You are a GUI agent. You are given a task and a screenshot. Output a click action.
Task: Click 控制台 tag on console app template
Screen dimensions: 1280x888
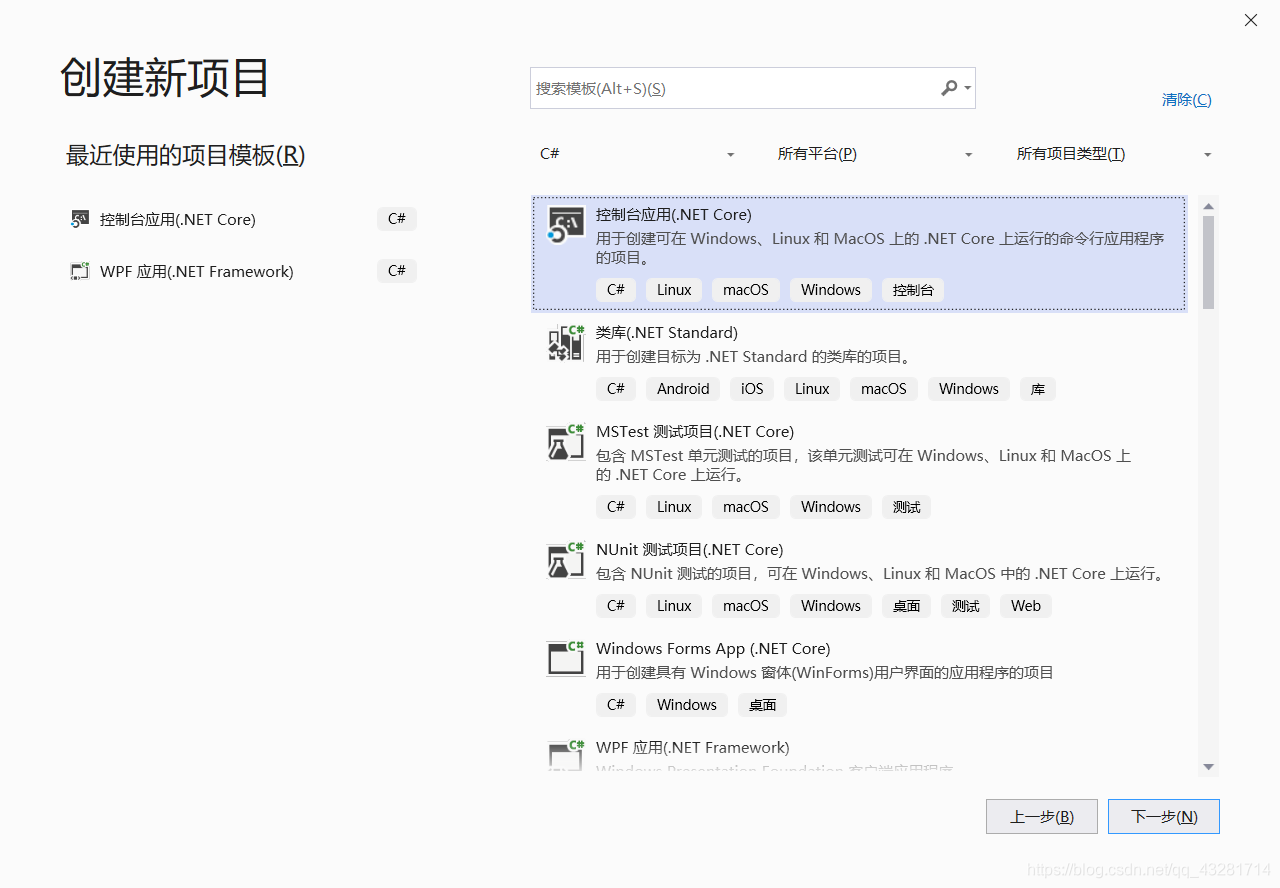tap(913, 290)
